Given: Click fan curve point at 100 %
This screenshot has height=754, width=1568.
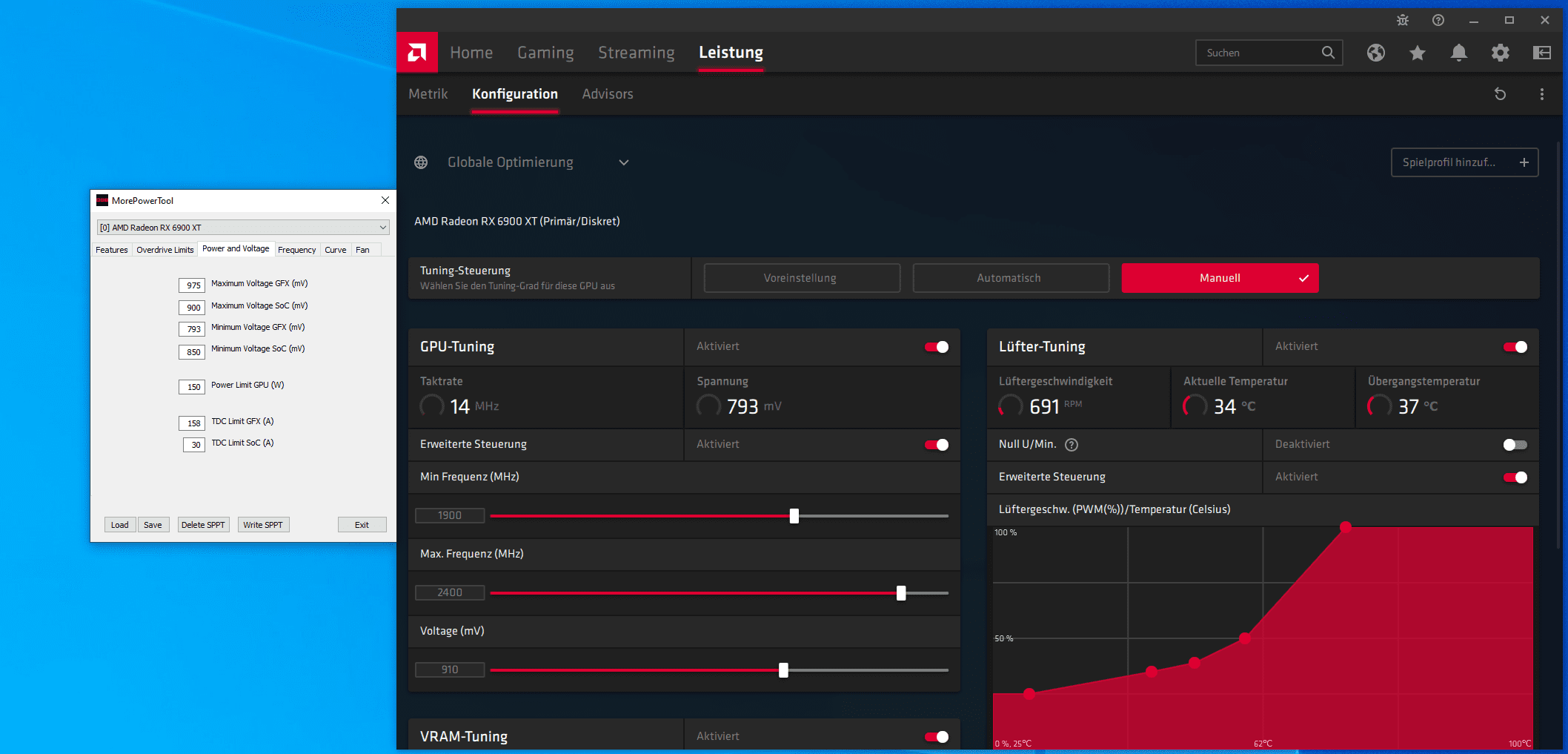Looking at the screenshot, I should tap(1346, 527).
